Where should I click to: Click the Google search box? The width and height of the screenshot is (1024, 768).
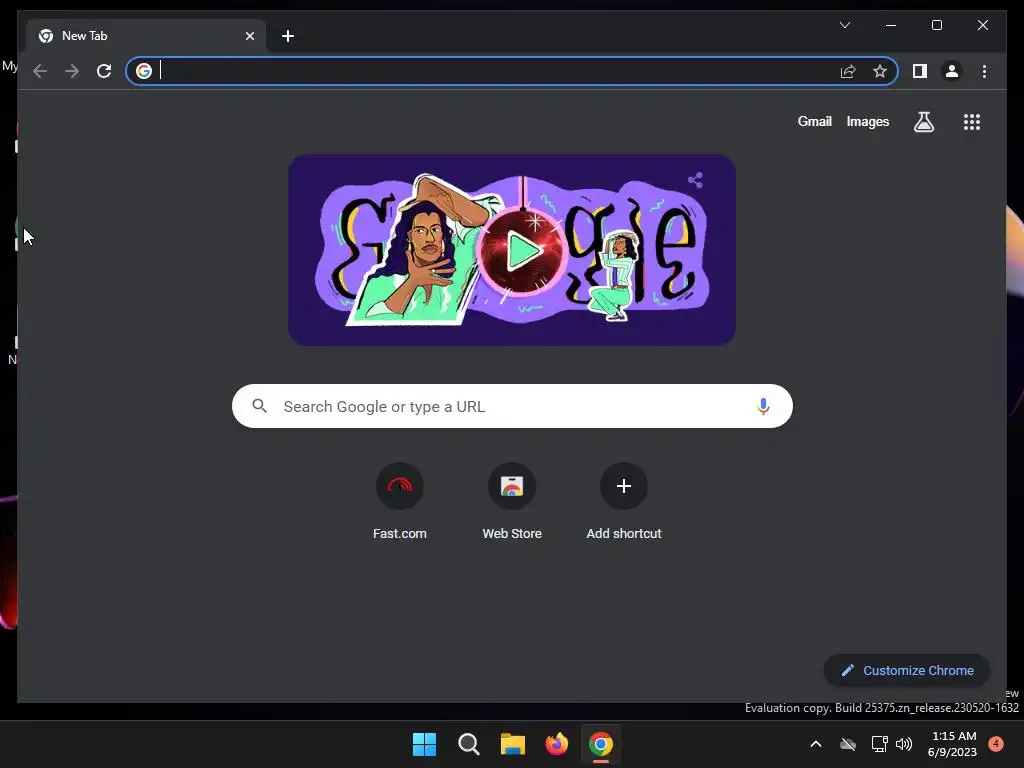tap(512, 406)
